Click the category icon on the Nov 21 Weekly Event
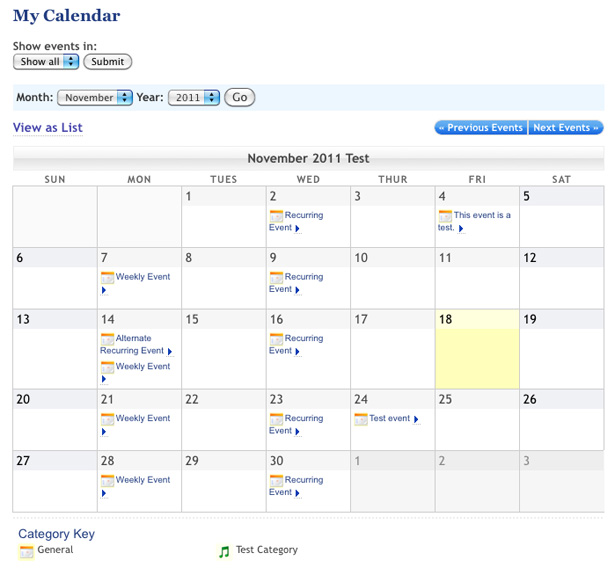615x575 pixels. 107,419
